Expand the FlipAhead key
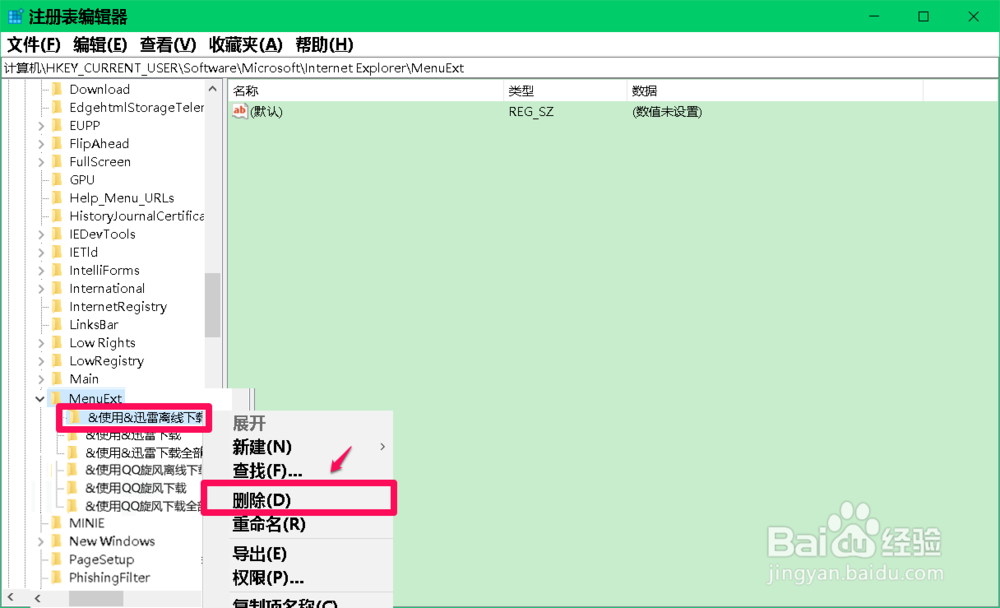Screen dimensions: 1000x608 (x=41, y=144)
